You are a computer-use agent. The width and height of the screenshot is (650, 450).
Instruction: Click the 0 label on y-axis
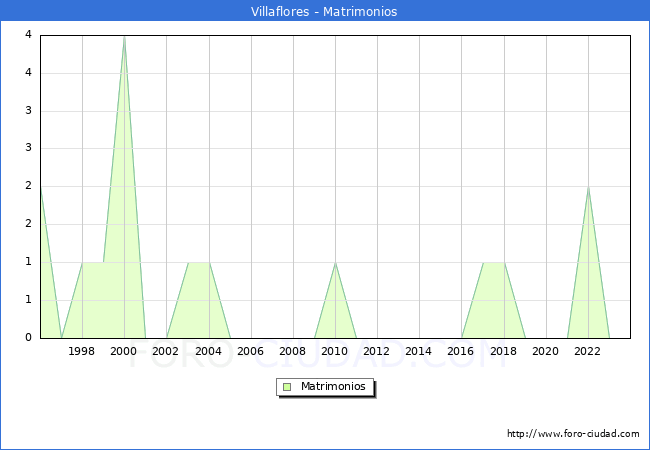28,337
